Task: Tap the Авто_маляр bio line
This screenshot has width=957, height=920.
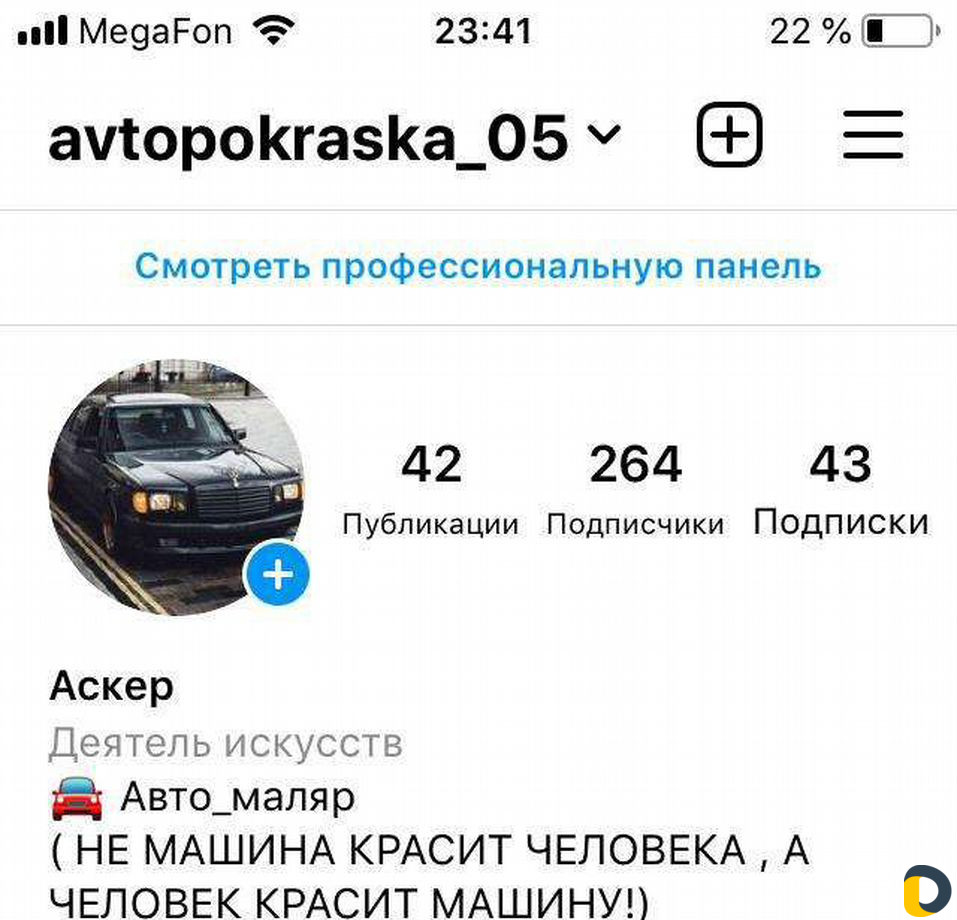Action: tap(237, 798)
